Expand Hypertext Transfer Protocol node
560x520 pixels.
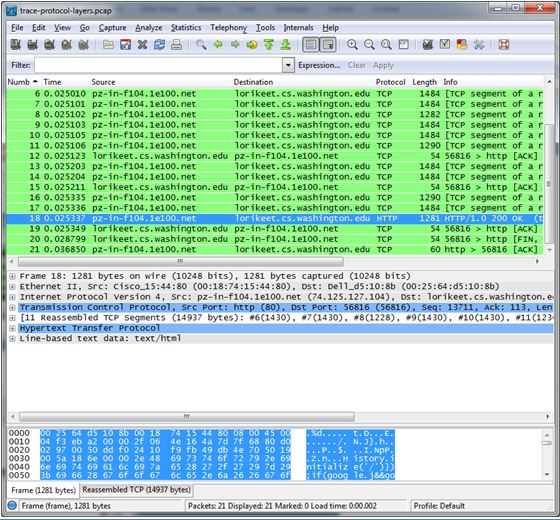[x=12, y=328]
